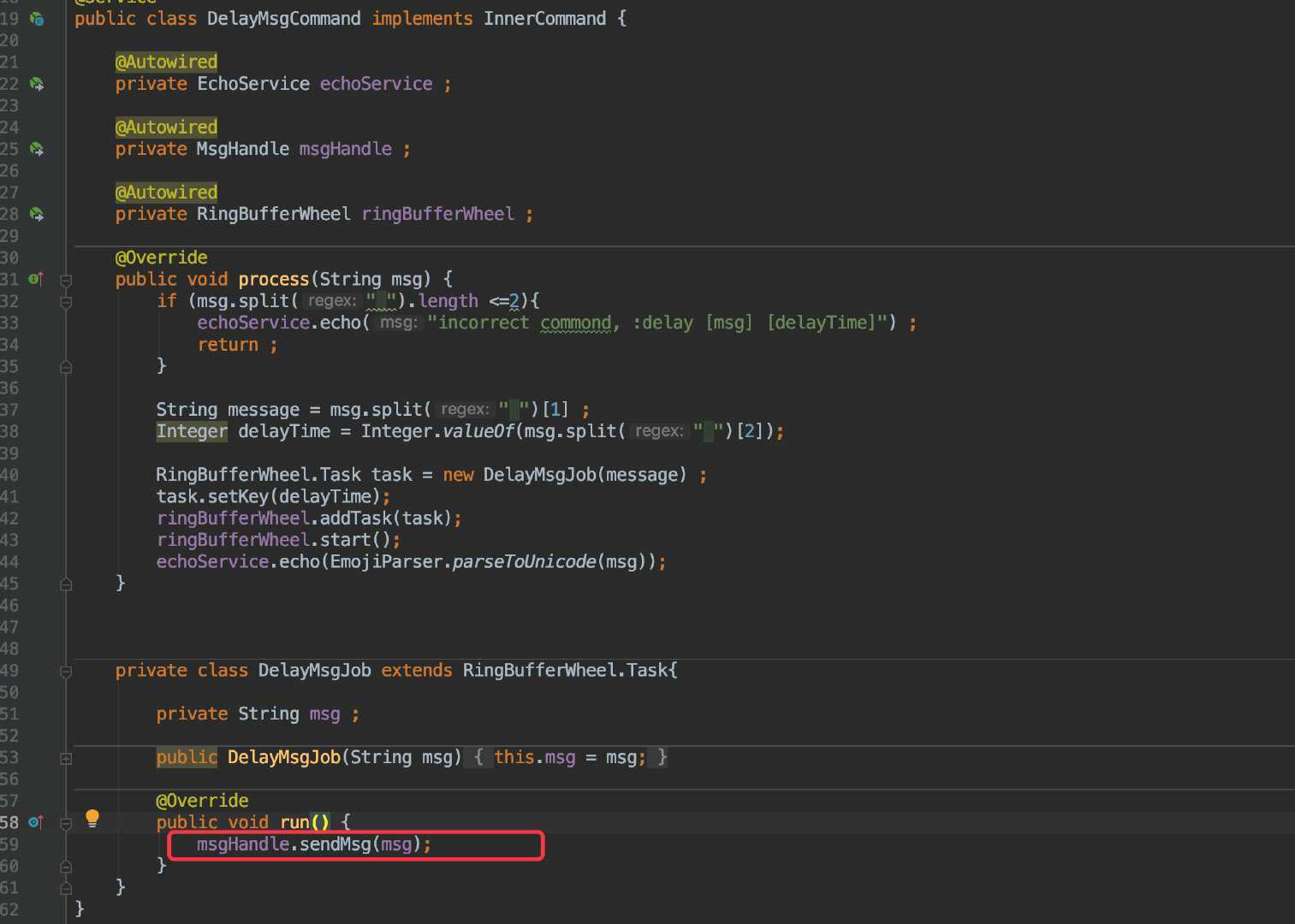The image size is (1295, 924).
Task: Click DelayMsgJob in the inner class declaration
Action: [315, 671]
